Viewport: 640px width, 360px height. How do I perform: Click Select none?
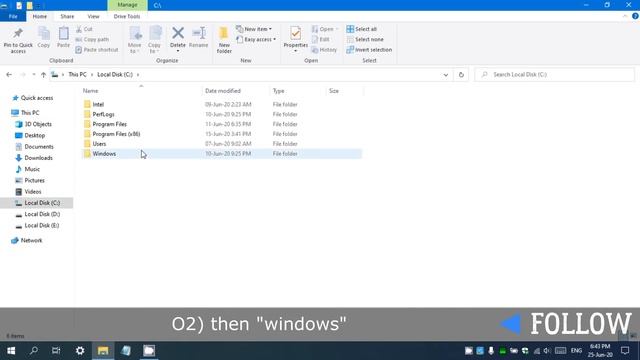pos(365,39)
